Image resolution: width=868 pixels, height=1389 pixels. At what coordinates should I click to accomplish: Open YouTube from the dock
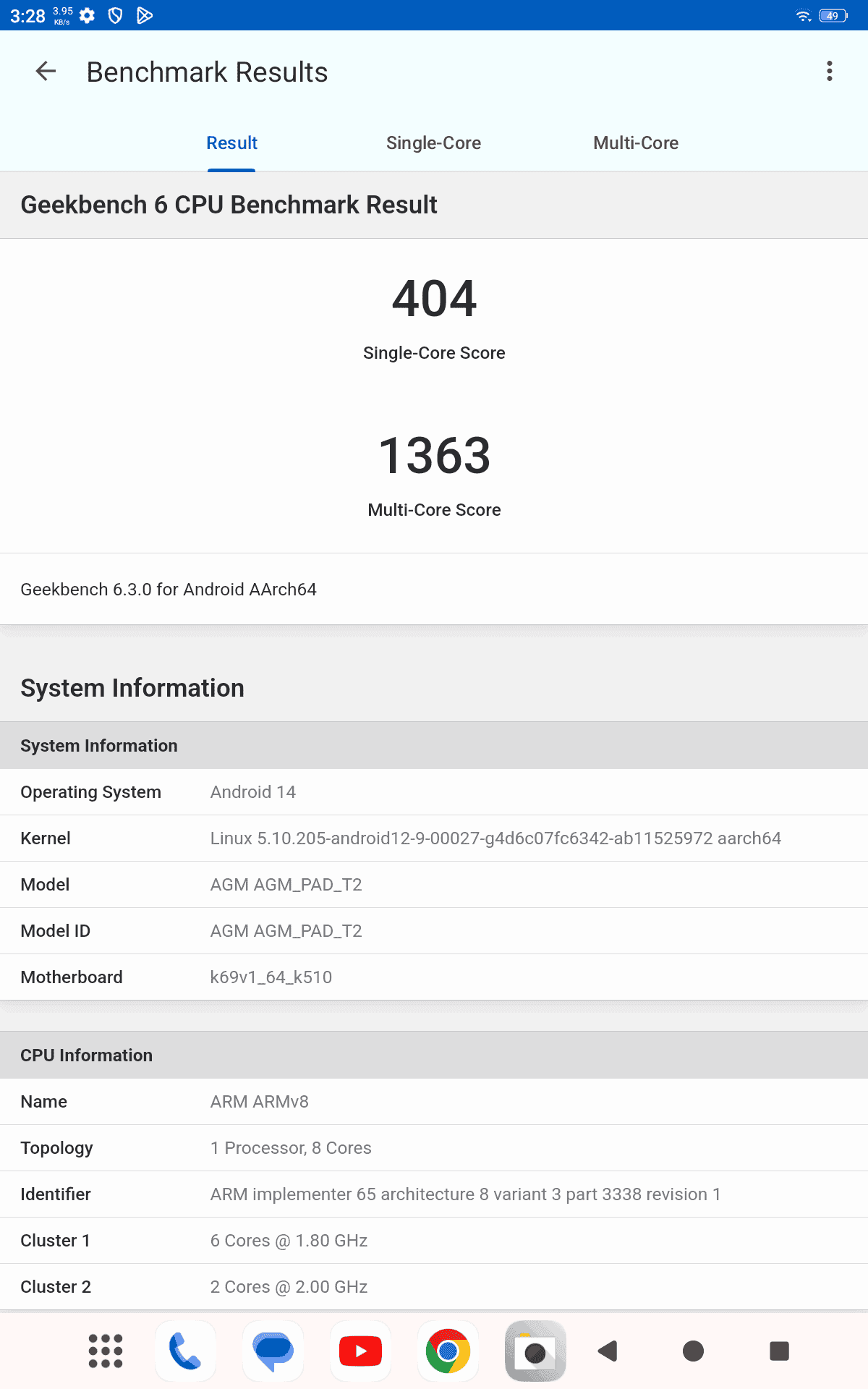[x=360, y=1351]
